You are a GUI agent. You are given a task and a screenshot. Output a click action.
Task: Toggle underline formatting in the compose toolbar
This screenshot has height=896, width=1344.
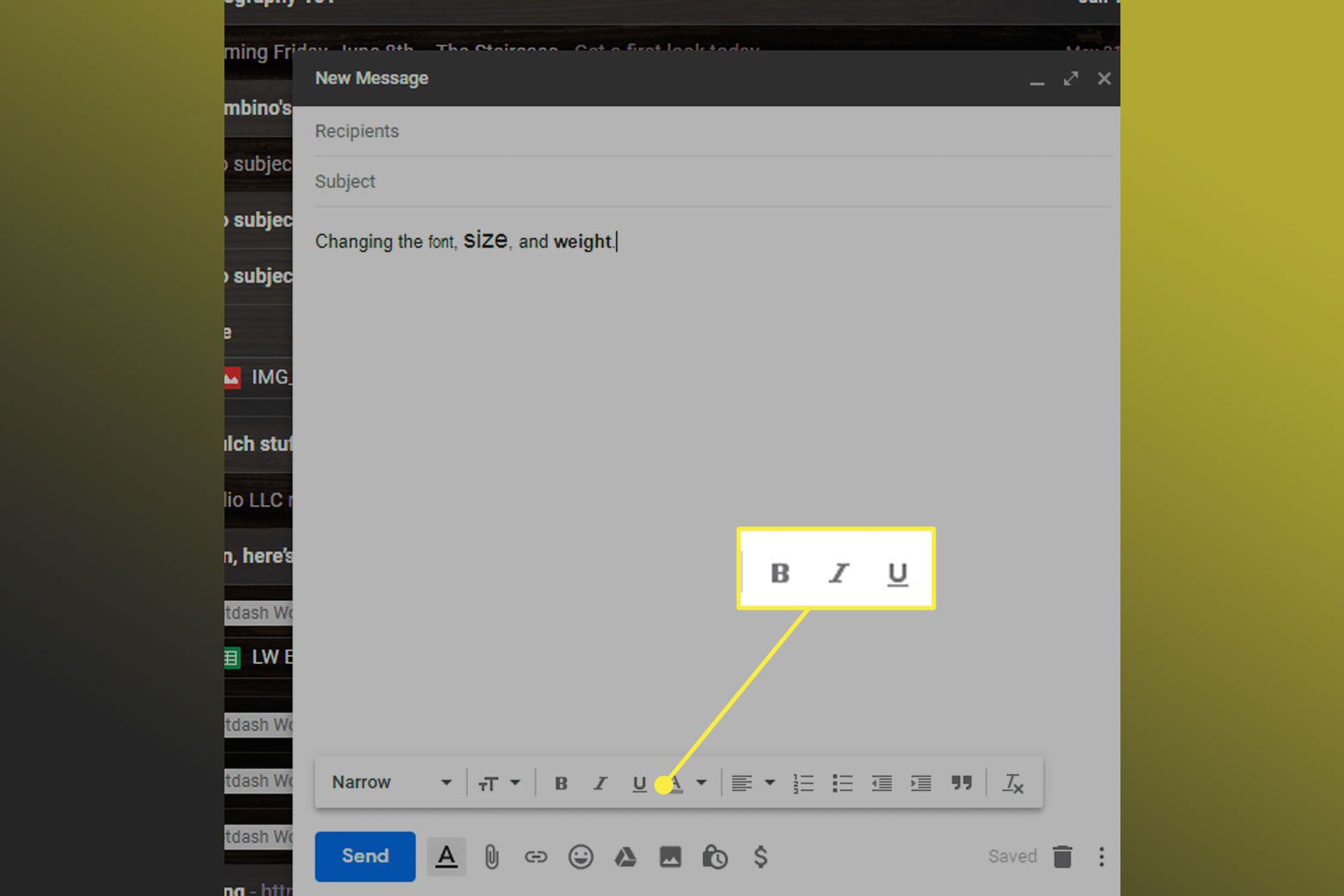coord(639,783)
